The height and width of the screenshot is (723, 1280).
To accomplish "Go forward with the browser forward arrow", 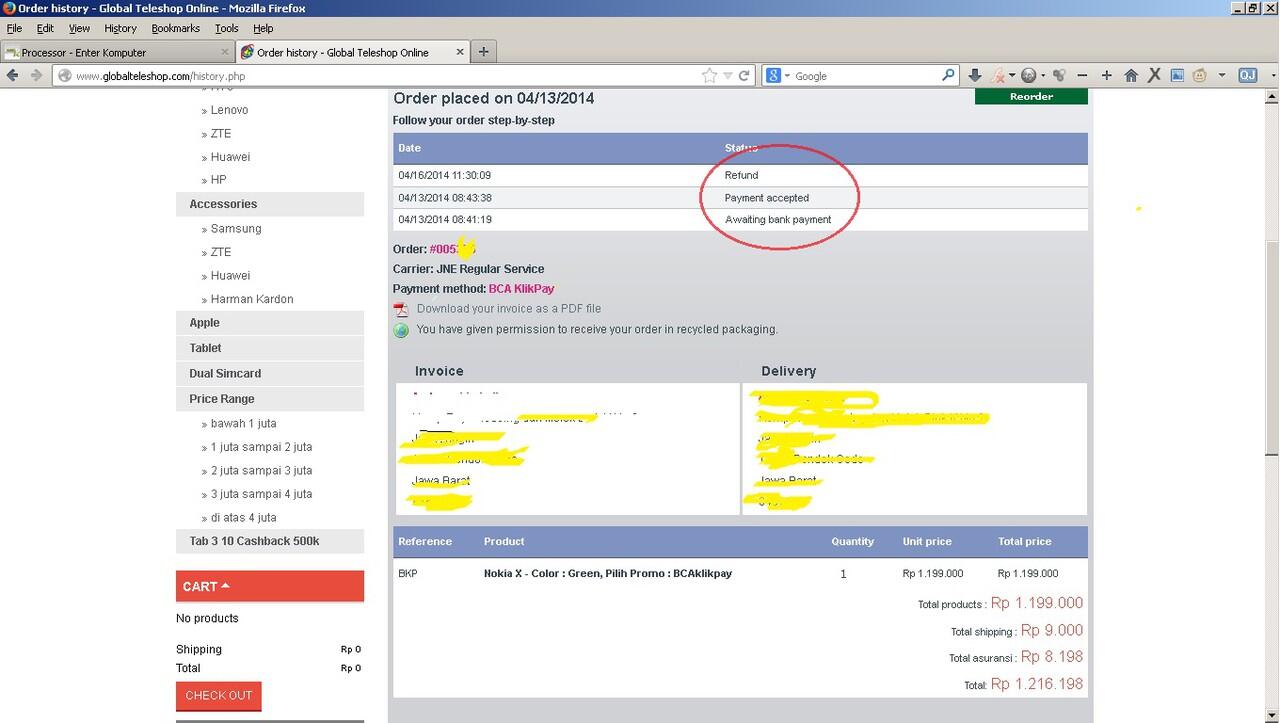I will coord(36,75).
